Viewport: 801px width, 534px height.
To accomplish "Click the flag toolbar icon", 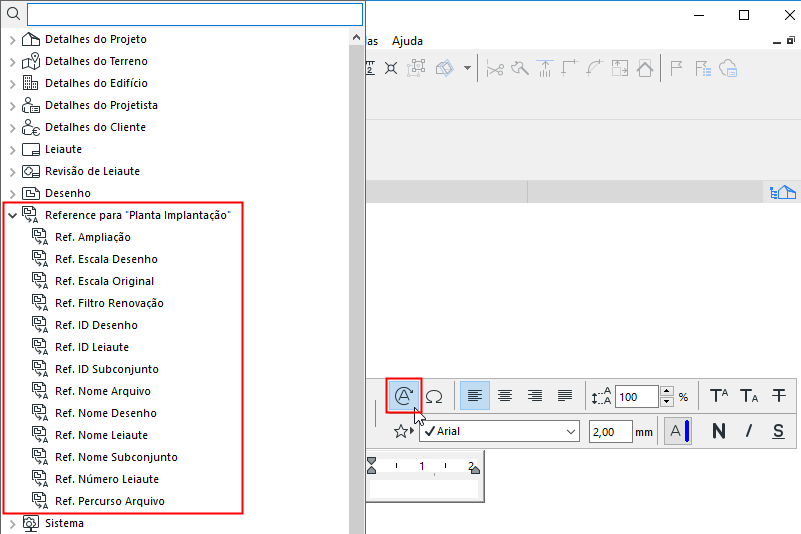I will click(676, 68).
